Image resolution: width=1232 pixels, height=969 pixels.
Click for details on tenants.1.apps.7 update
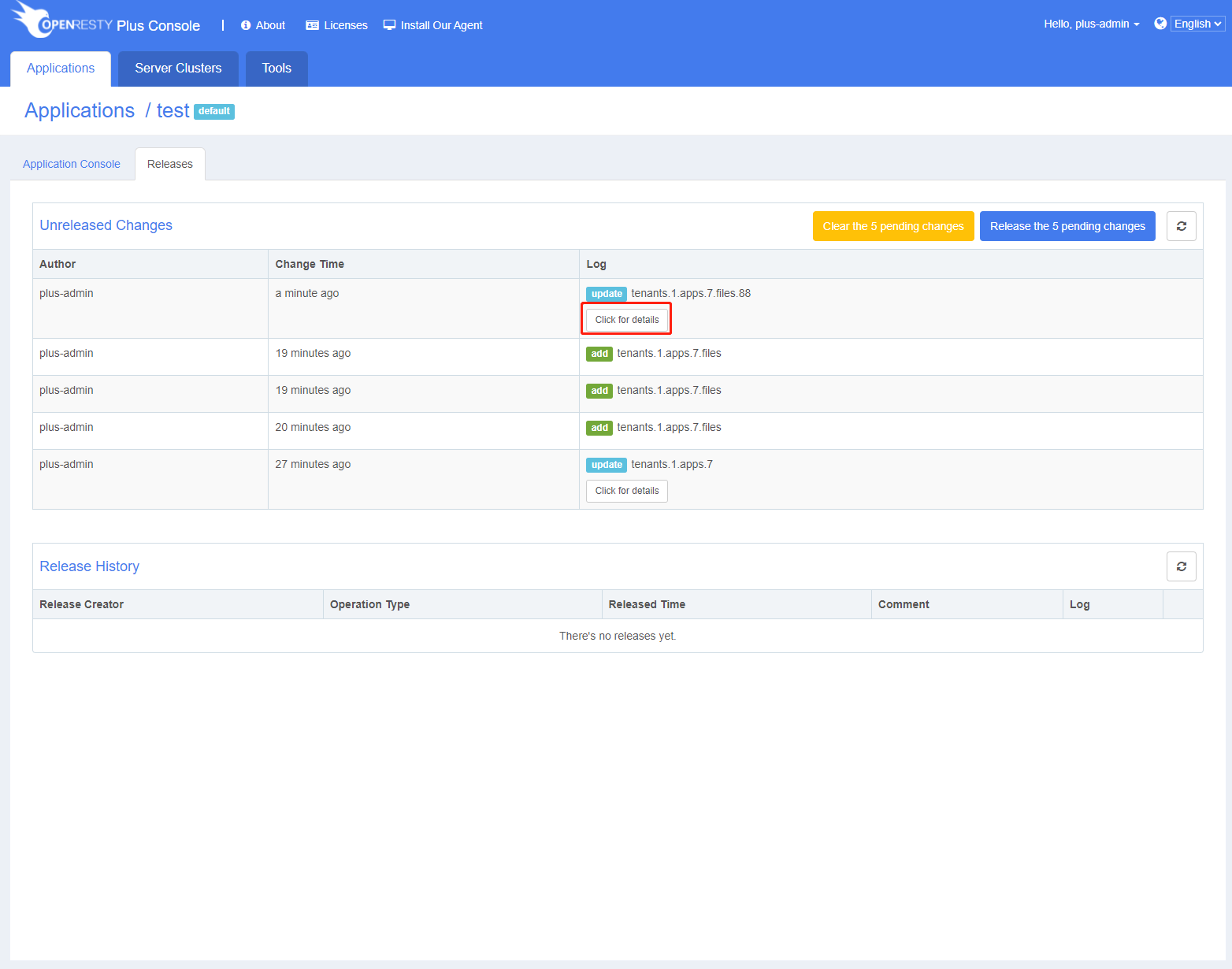(x=627, y=491)
